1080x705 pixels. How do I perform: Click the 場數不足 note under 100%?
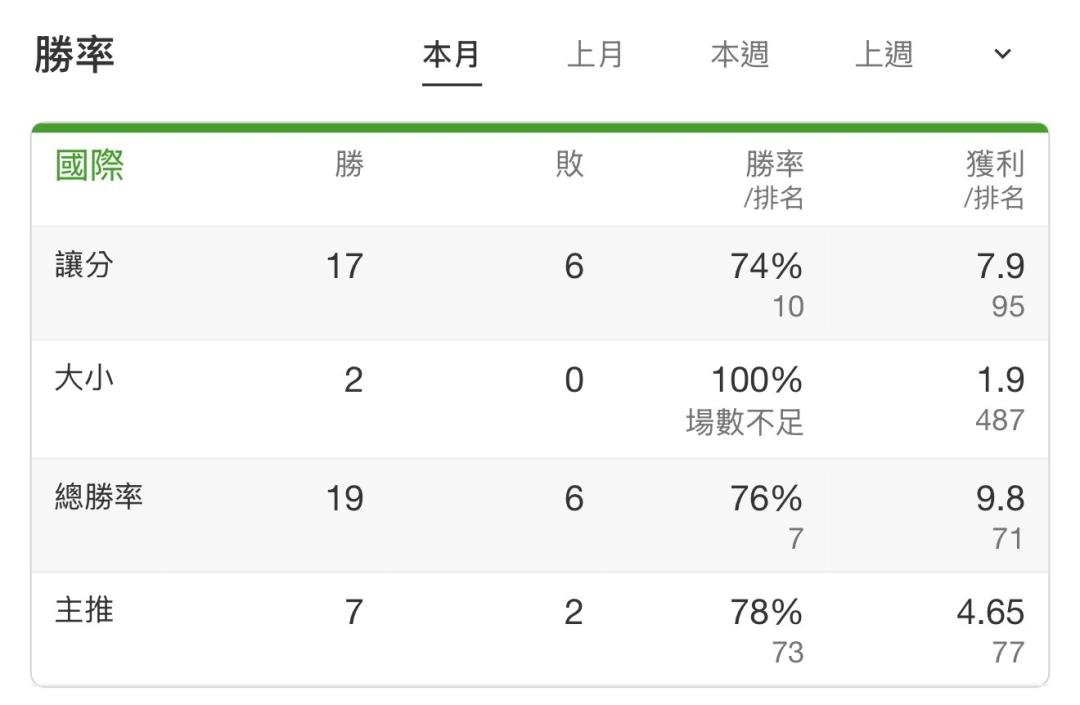tap(745, 421)
